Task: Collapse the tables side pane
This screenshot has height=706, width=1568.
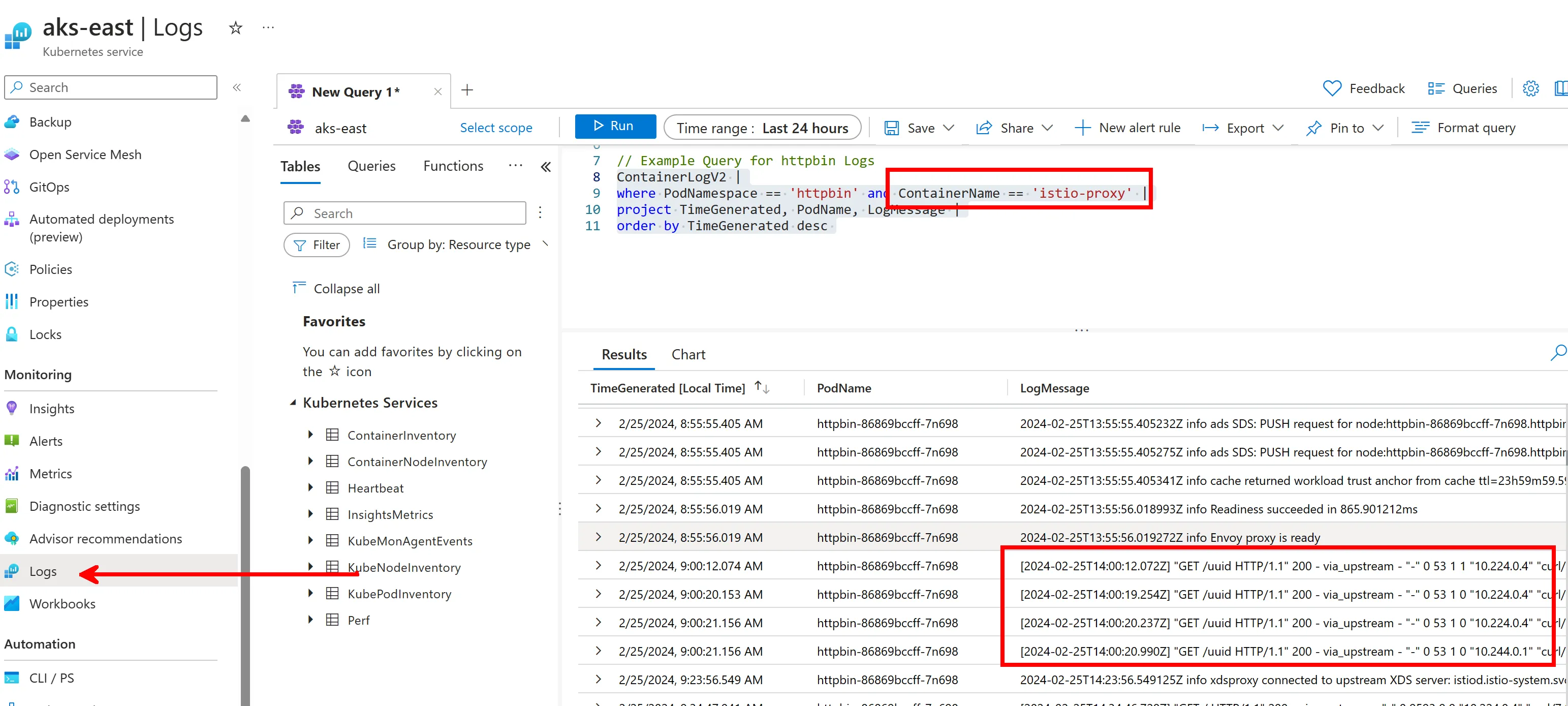Action: coord(546,167)
